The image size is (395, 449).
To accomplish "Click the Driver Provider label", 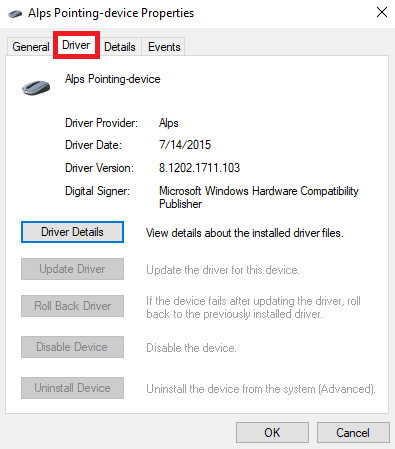I will pyautogui.click(x=101, y=123).
